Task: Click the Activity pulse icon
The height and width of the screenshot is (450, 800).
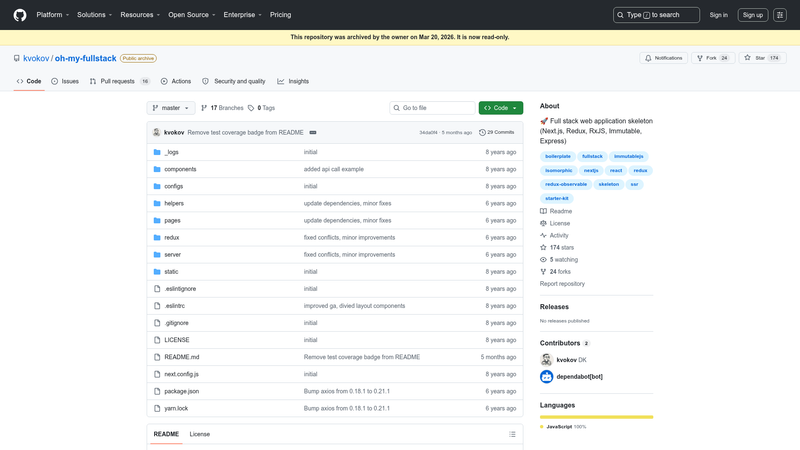Action: (x=543, y=235)
